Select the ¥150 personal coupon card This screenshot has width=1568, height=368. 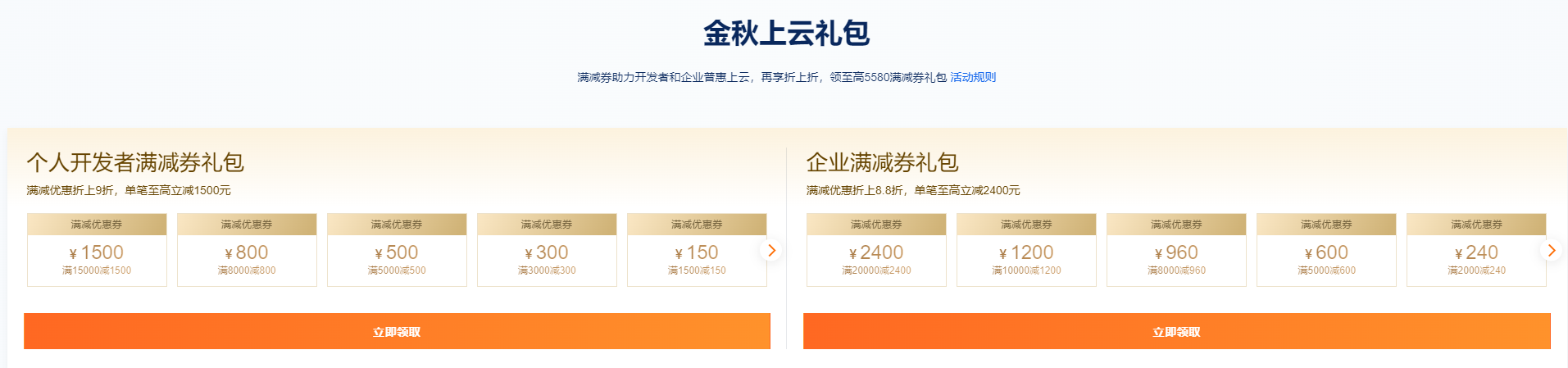pos(697,252)
